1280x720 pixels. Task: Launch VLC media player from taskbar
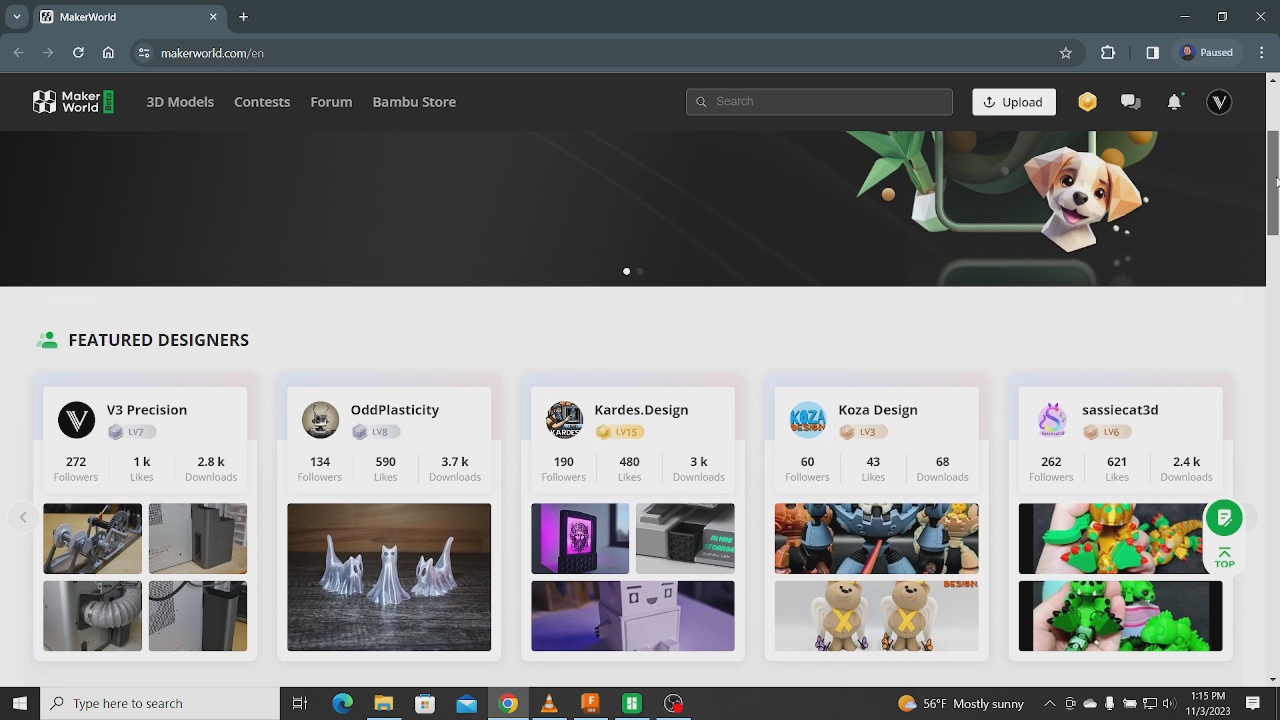(x=549, y=704)
